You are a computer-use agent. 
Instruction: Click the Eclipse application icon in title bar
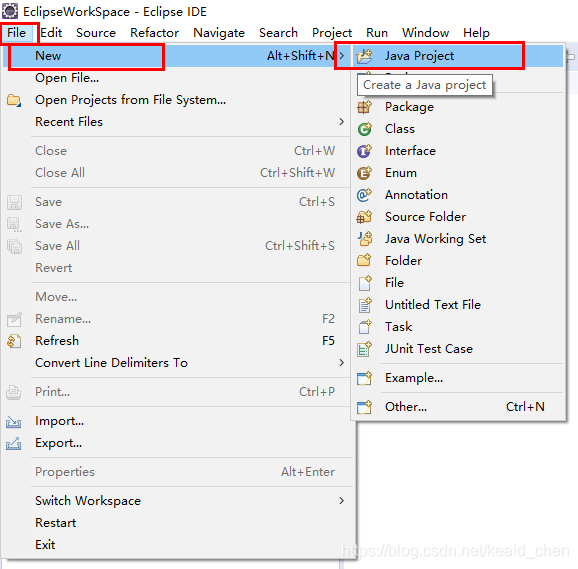pyautogui.click(x=10, y=11)
